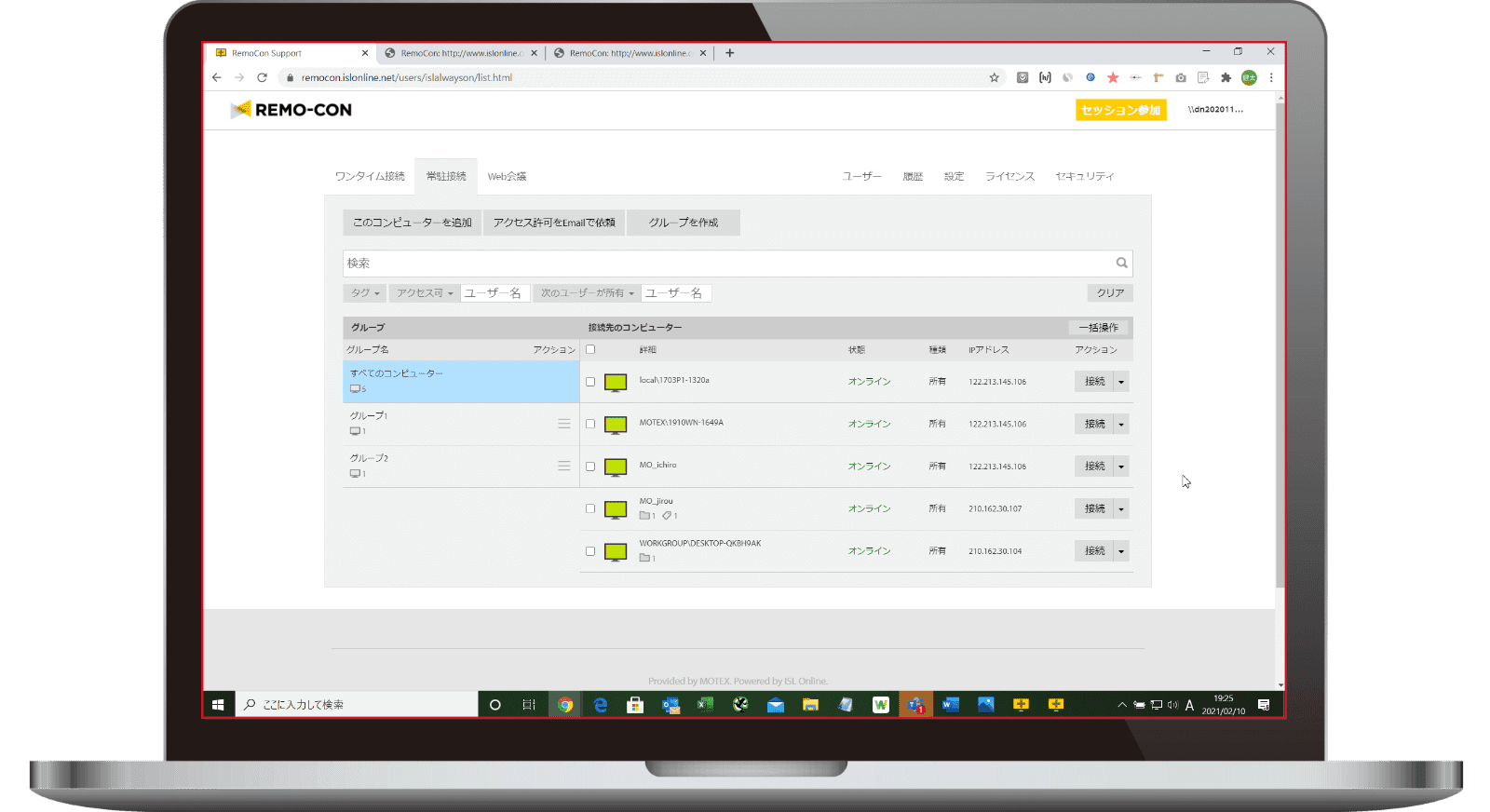Open Chrome from the taskbar
The height and width of the screenshot is (812, 1490).
(564, 705)
